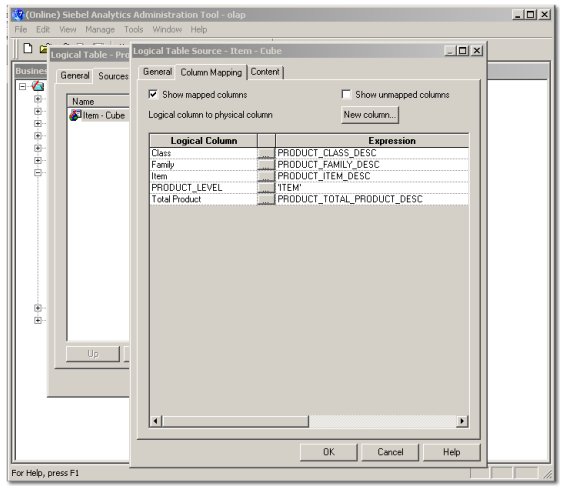Open expression builder for Total Product row

click(x=266, y=199)
